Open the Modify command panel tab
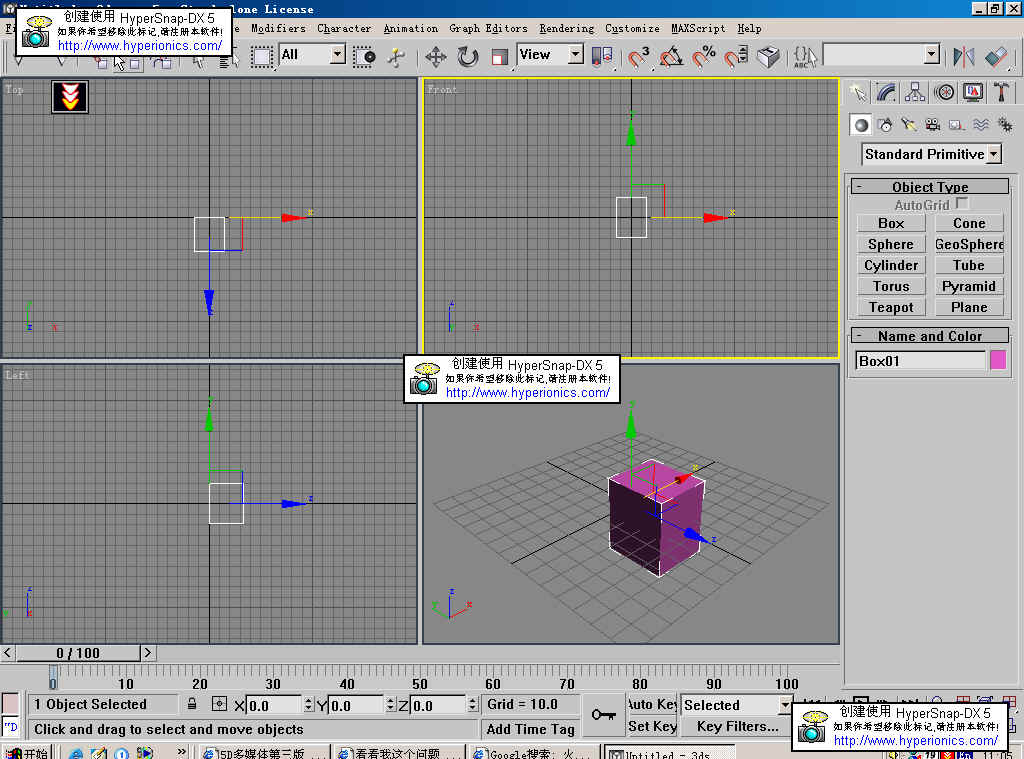The height and width of the screenshot is (759, 1024). pos(886,93)
